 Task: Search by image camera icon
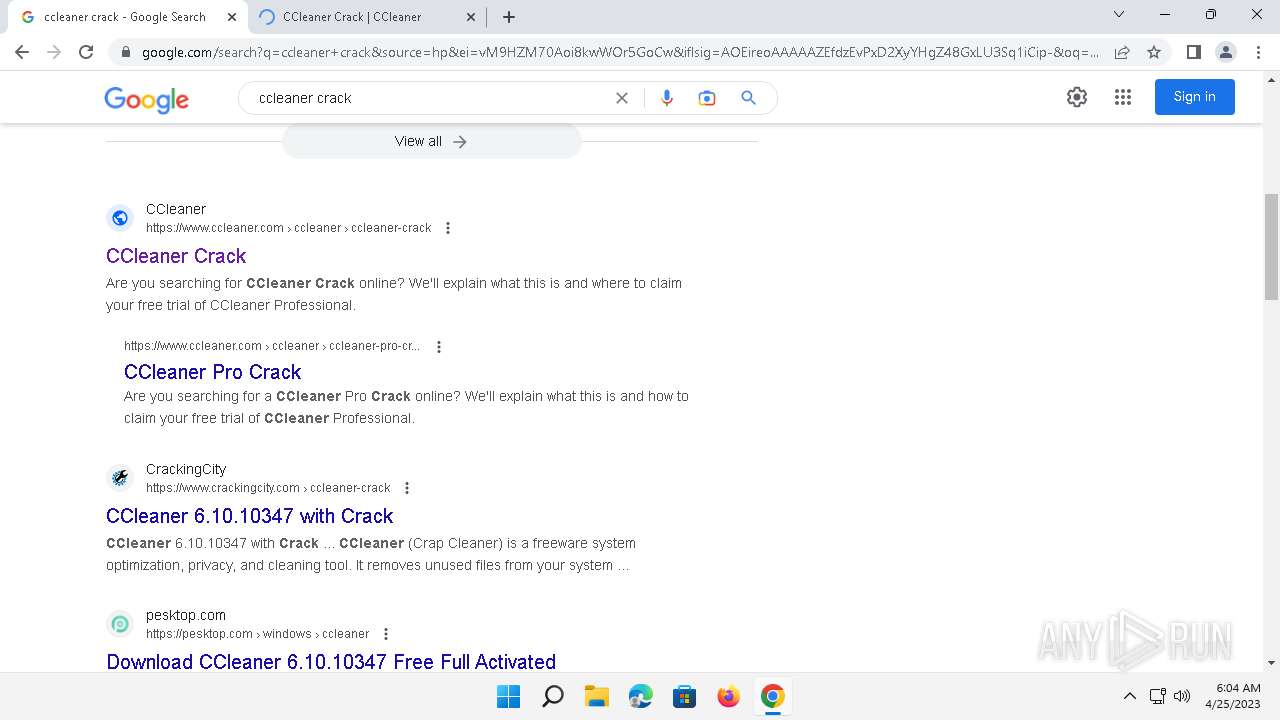point(707,98)
